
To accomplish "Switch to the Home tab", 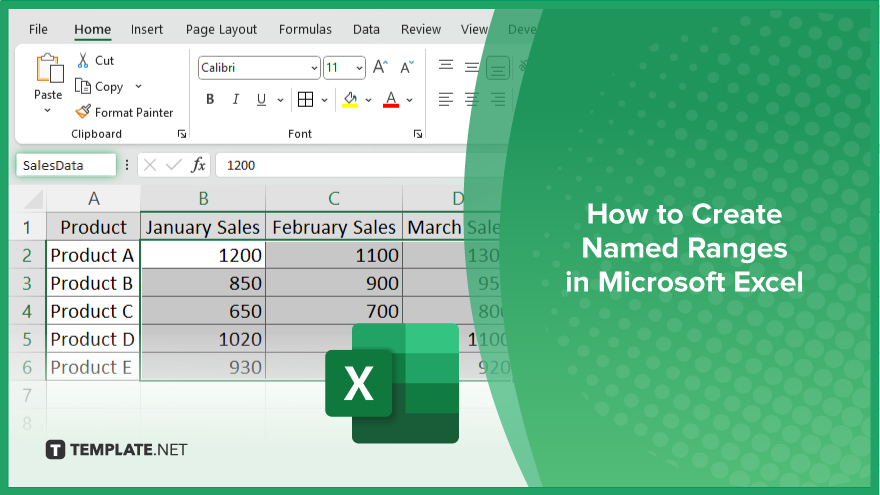I will point(93,29).
